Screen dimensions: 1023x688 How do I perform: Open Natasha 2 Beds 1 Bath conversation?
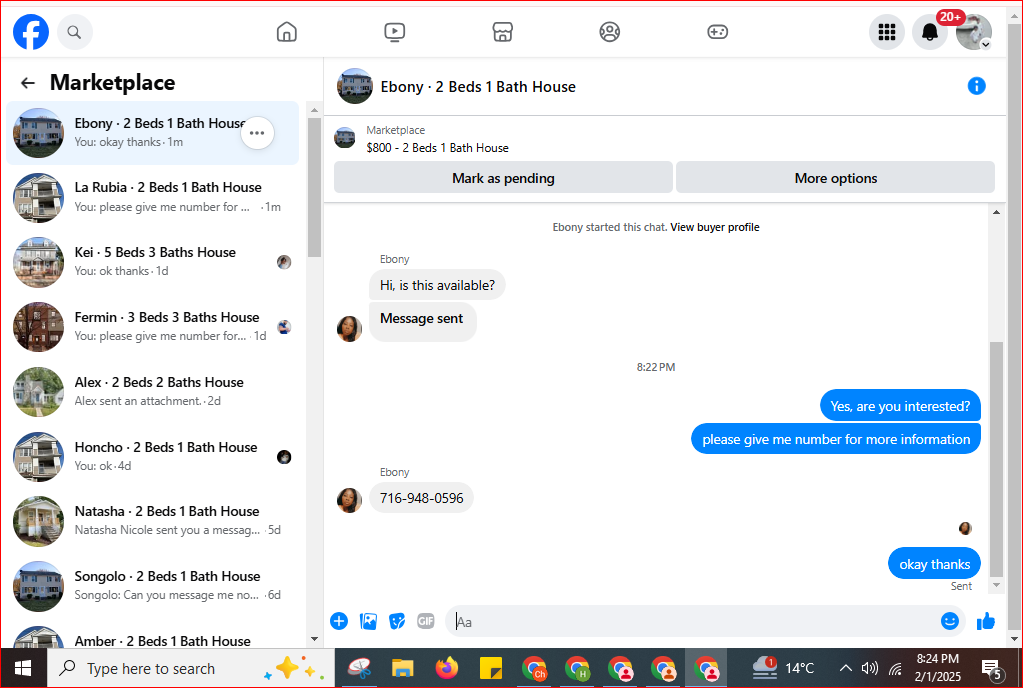153,521
